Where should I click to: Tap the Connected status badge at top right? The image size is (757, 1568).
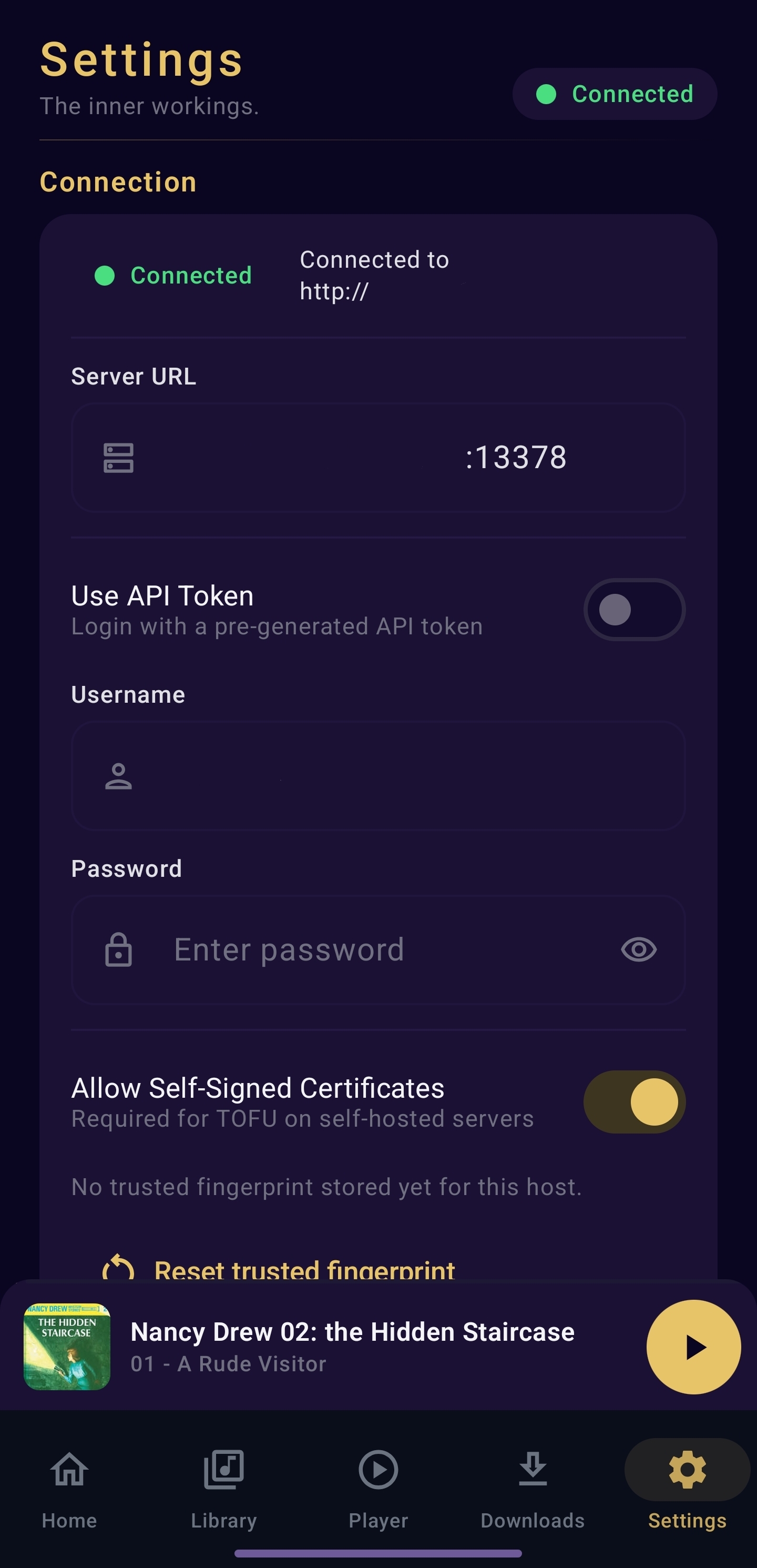(x=614, y=94)
